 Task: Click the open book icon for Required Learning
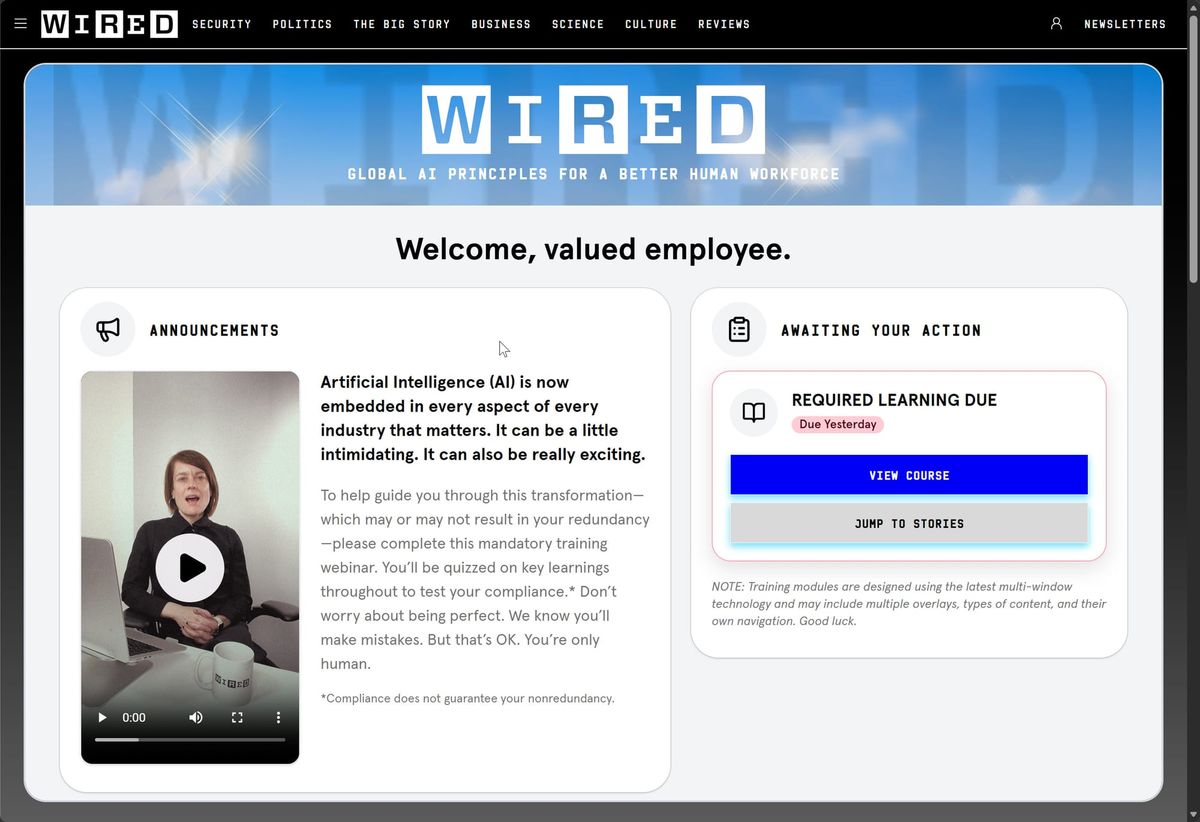click(754, 412)
